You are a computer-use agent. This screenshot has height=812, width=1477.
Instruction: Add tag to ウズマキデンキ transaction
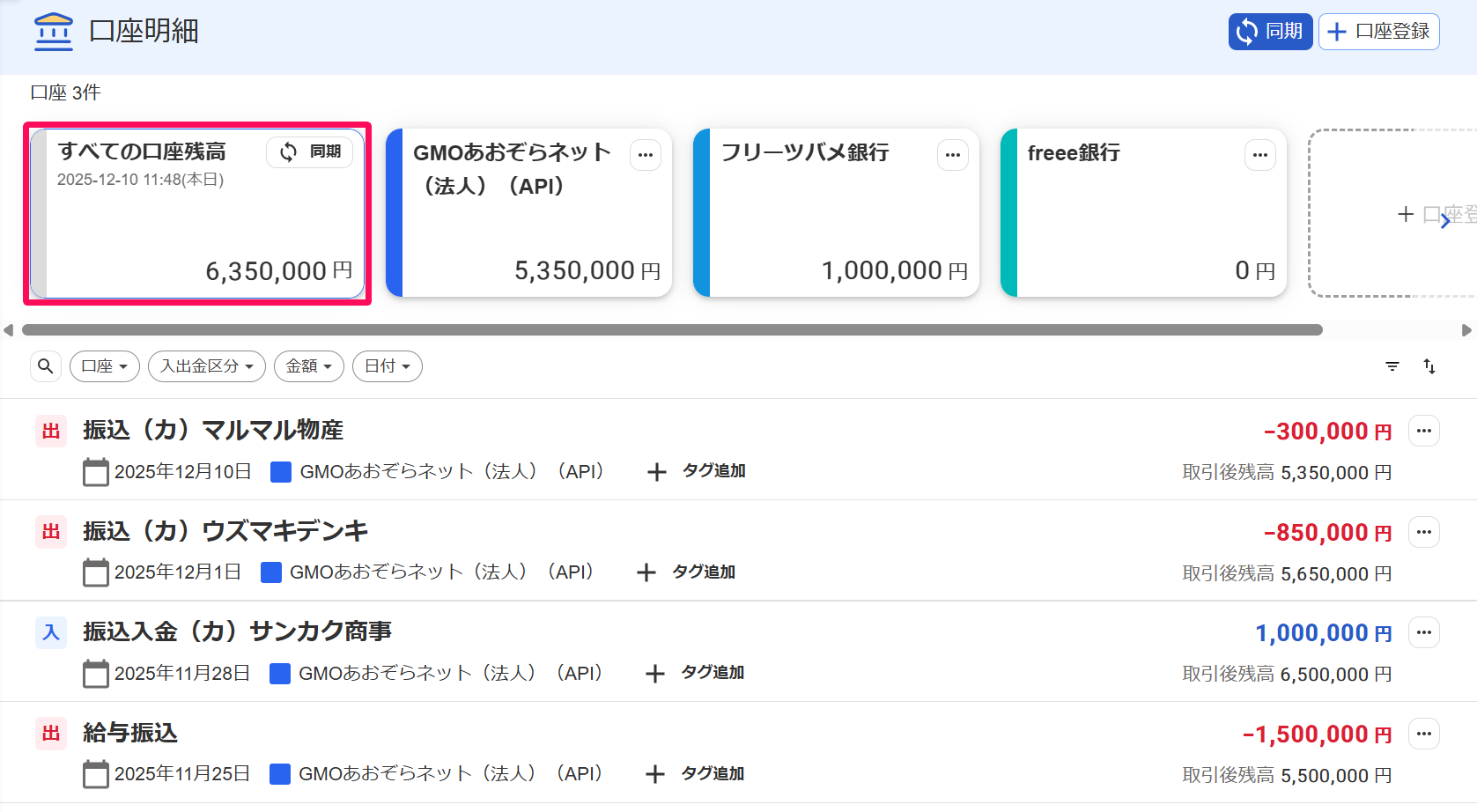point(686,572)
